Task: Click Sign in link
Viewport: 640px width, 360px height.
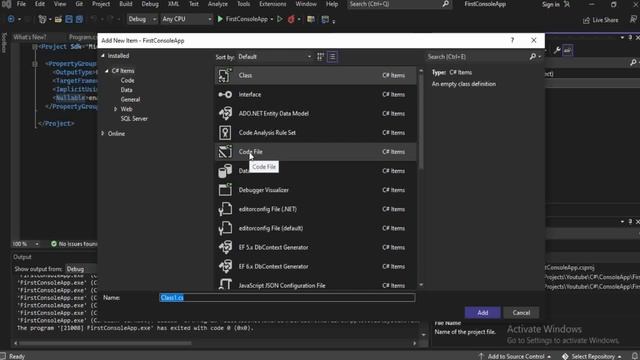Action: (x=551, y=4)
